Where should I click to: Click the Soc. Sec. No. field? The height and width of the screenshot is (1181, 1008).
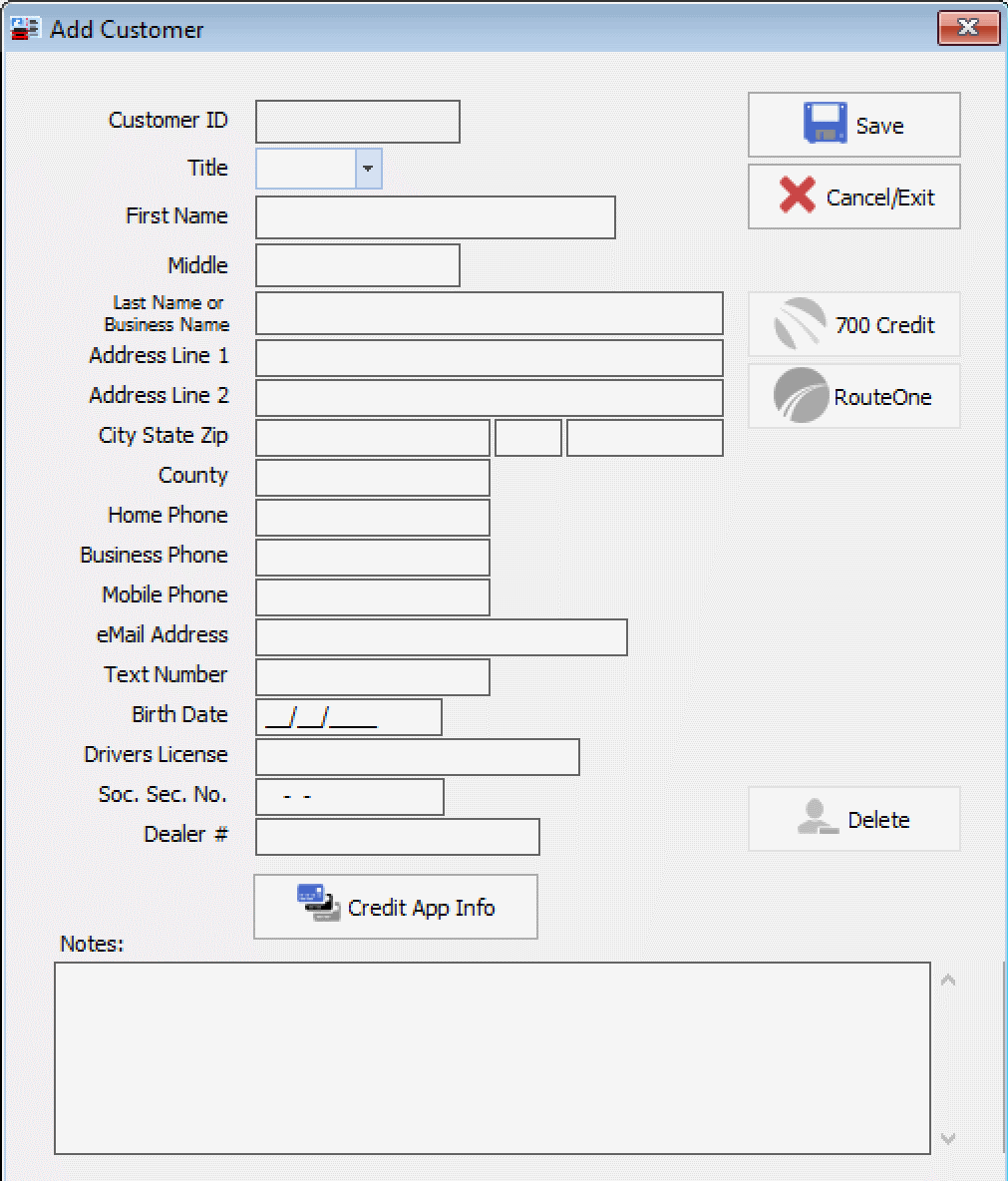coord(349,797)
